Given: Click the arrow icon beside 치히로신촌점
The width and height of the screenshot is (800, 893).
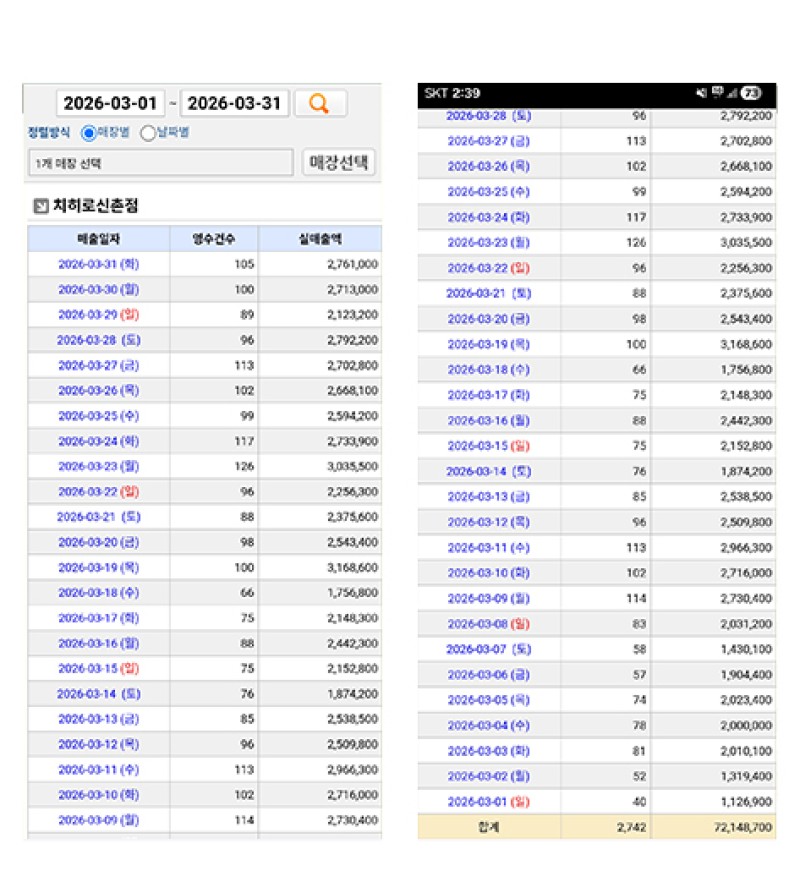Looking at the screenshot, I should tap(40, 206).
